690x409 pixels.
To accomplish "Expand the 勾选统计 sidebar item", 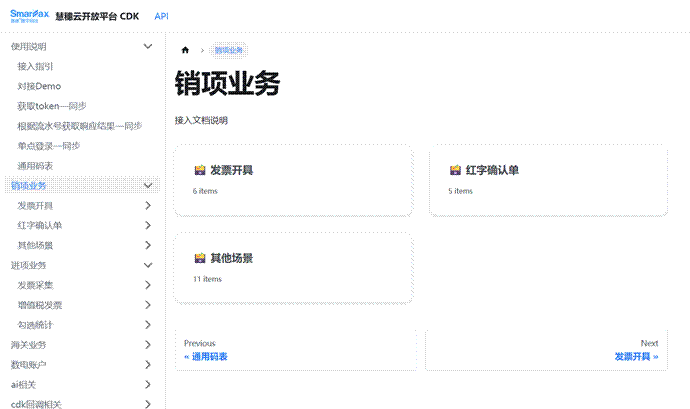I will coord(148,325).
